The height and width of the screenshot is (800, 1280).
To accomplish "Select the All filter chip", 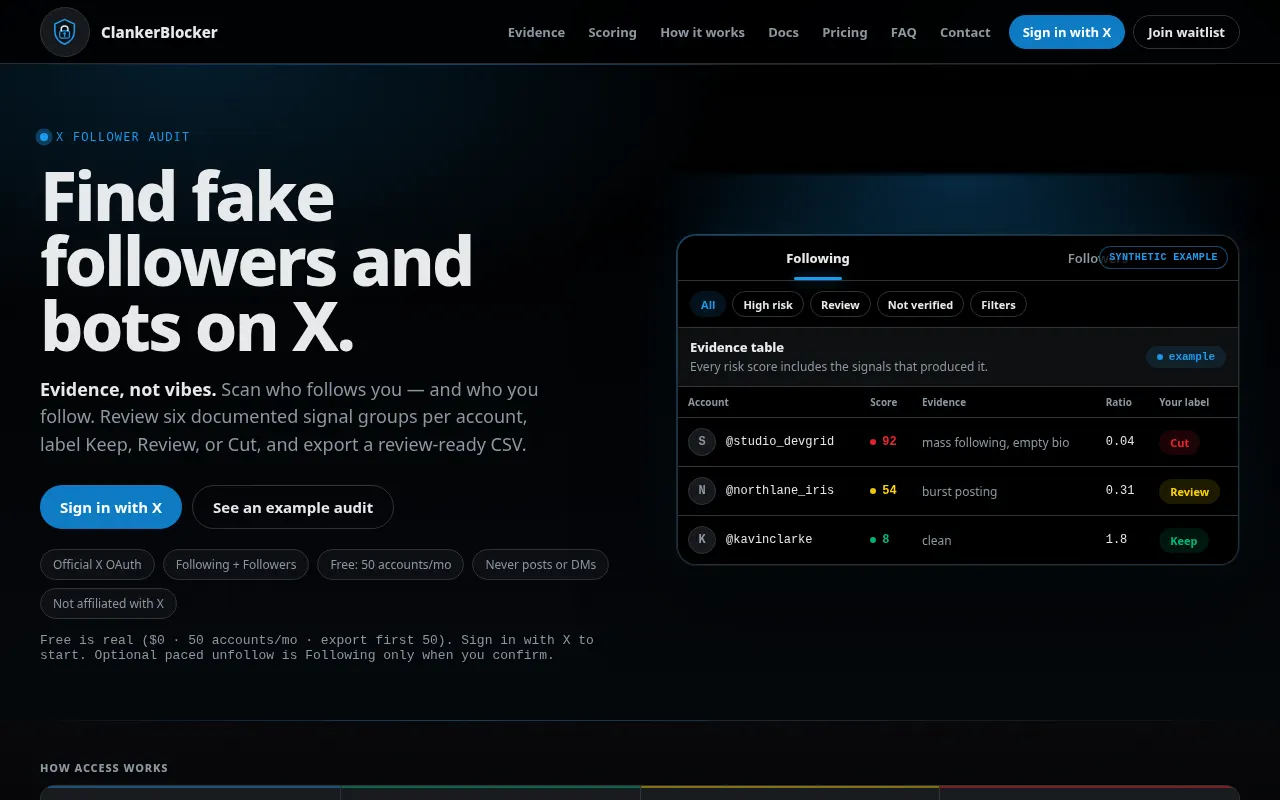I will (x=708, y=305).
